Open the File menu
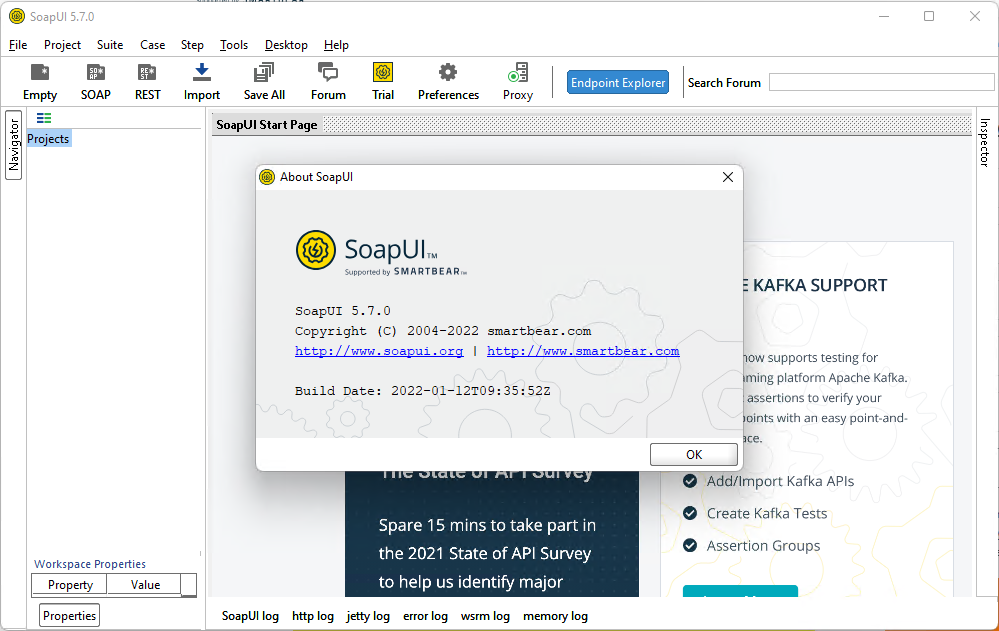Image resolution: width=999 pixels, height=631 pixels. click(18, 45)
